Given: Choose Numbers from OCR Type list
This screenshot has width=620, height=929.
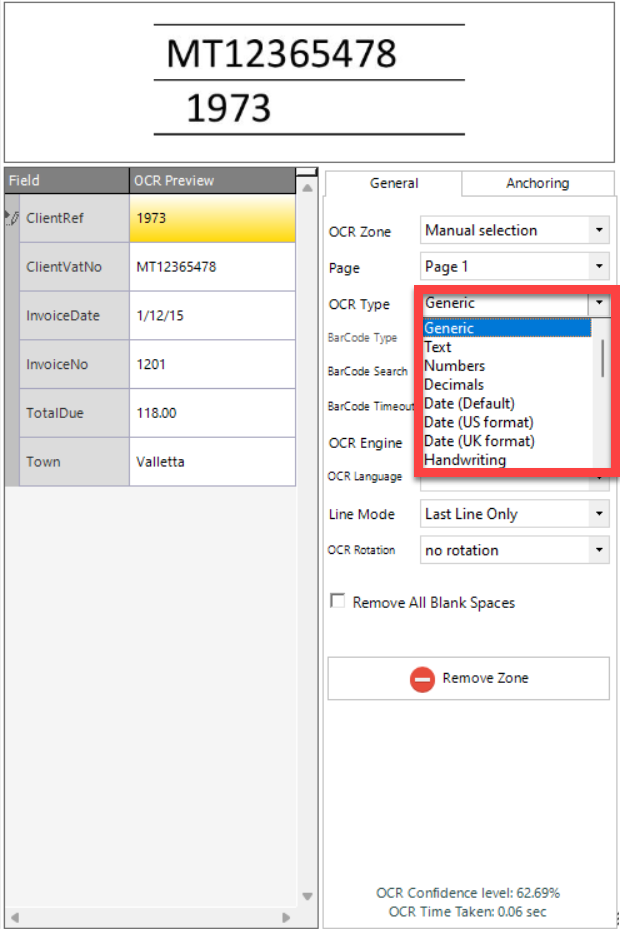Looking at the screenshot, I should (x=455, y=366).
